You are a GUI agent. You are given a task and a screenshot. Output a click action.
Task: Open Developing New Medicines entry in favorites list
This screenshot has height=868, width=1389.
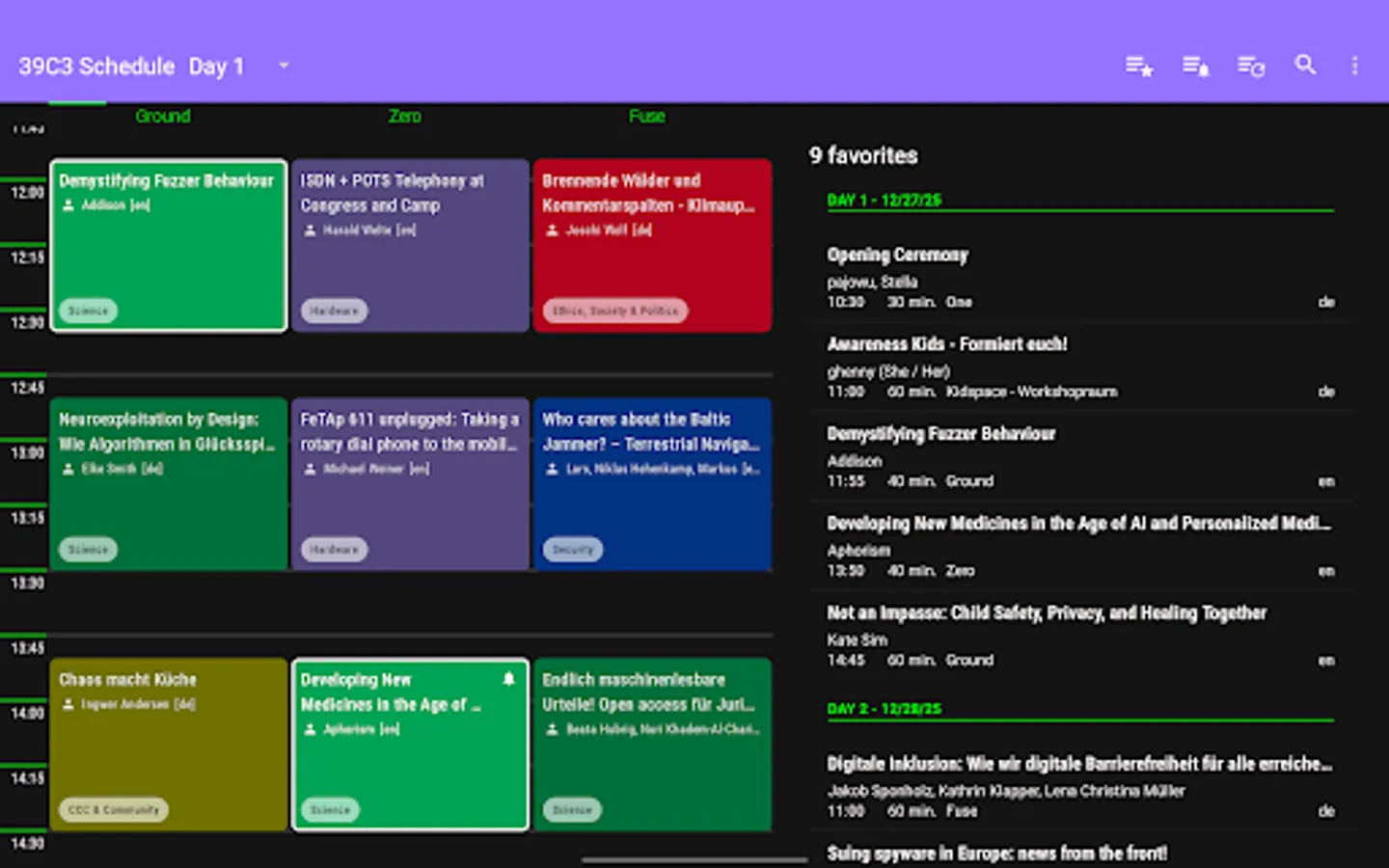click(1081, 547)
